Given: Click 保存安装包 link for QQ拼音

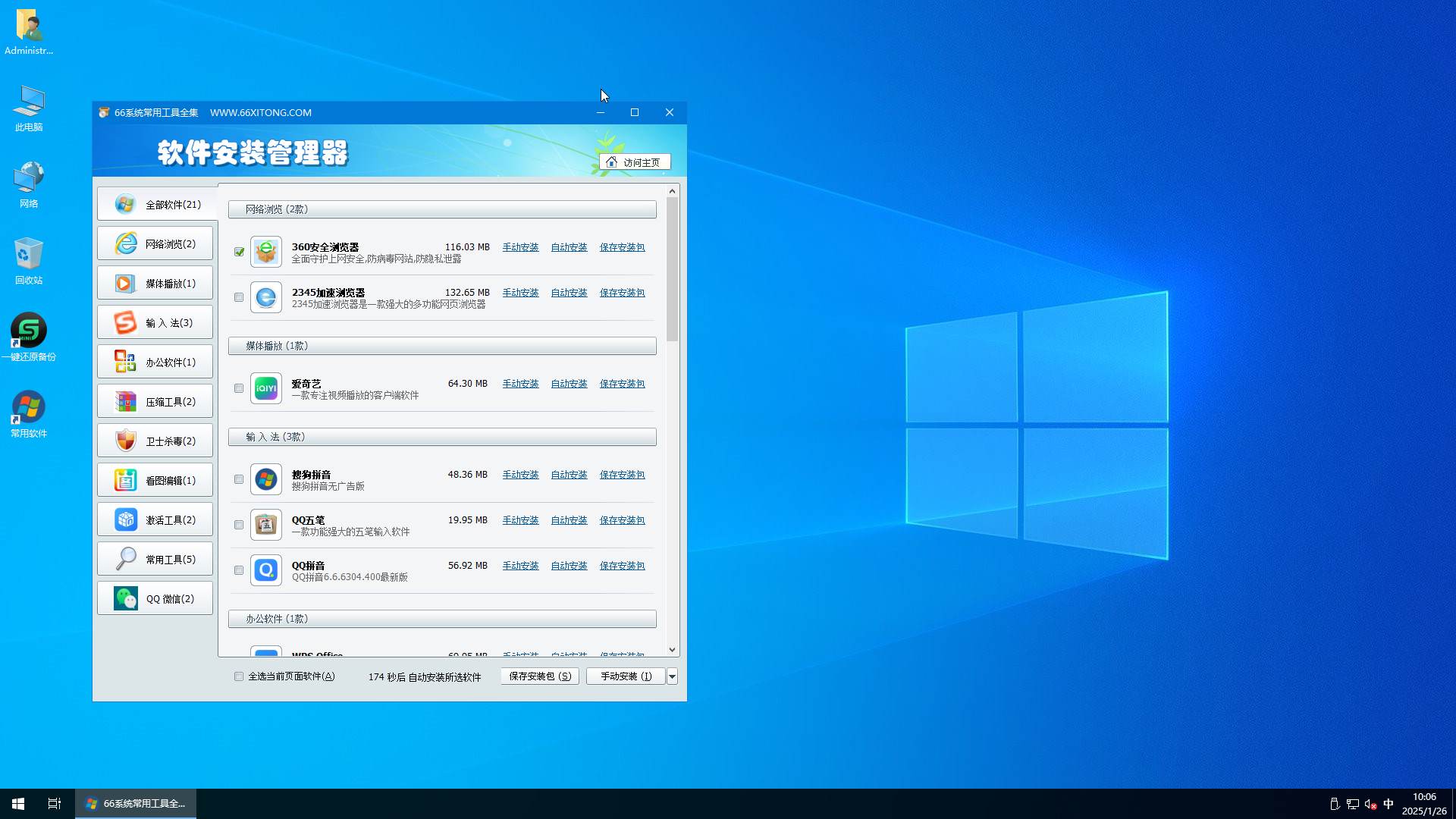Looking at the screenshot, I should [622, 566].
